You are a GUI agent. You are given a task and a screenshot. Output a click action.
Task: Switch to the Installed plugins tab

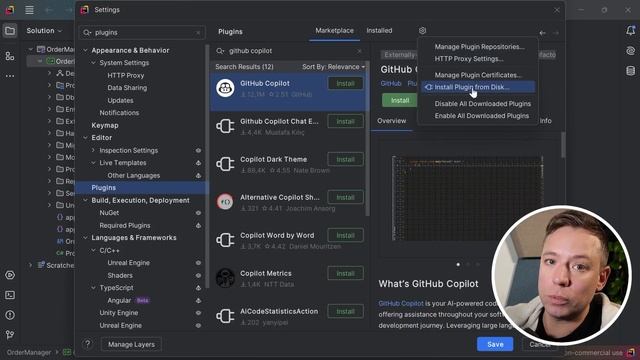click(x=379, y=31)
